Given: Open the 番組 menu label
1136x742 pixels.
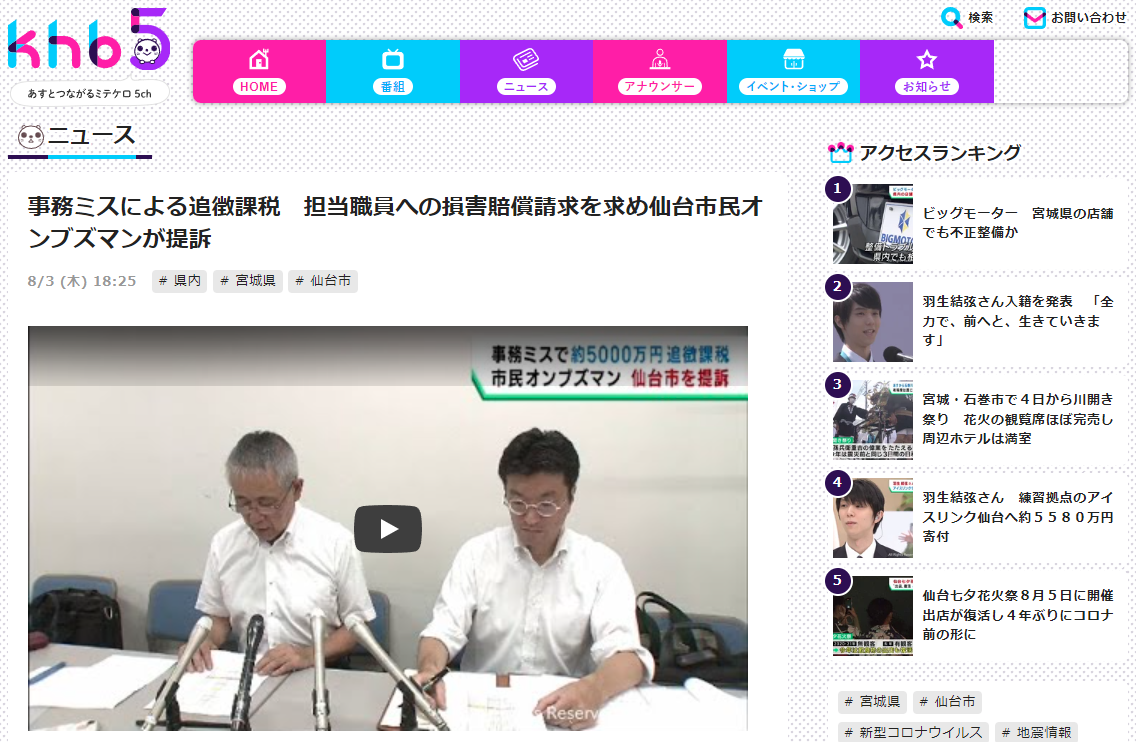Looking at the screenshot, I should (393, 86).
